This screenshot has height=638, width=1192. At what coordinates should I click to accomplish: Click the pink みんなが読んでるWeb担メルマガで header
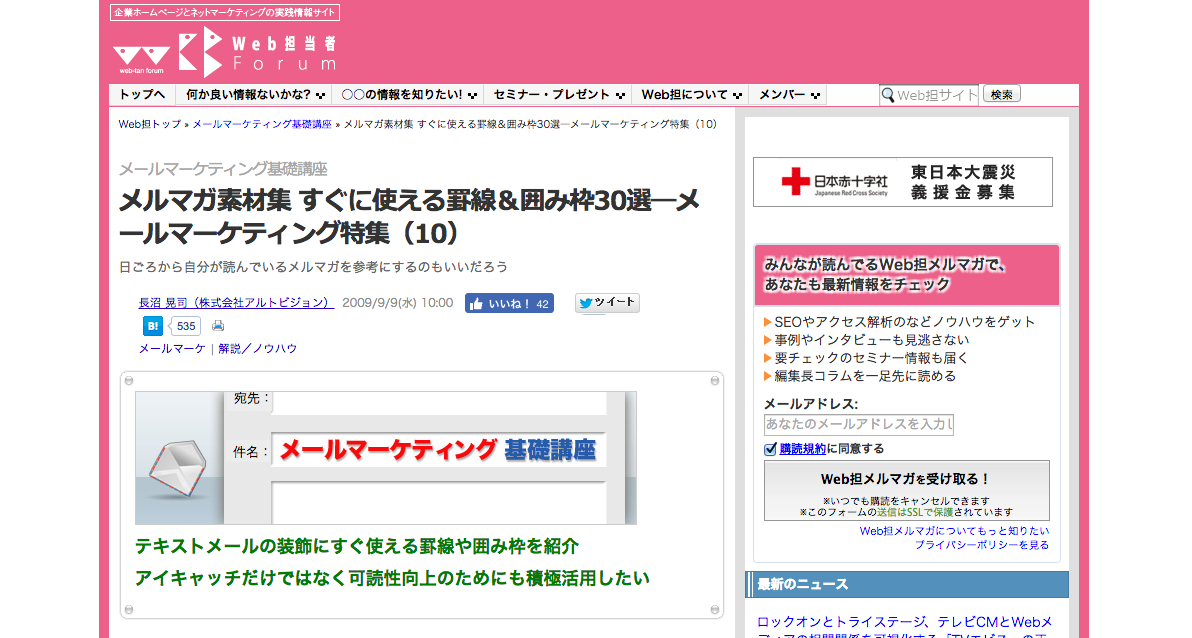(906, 275)
